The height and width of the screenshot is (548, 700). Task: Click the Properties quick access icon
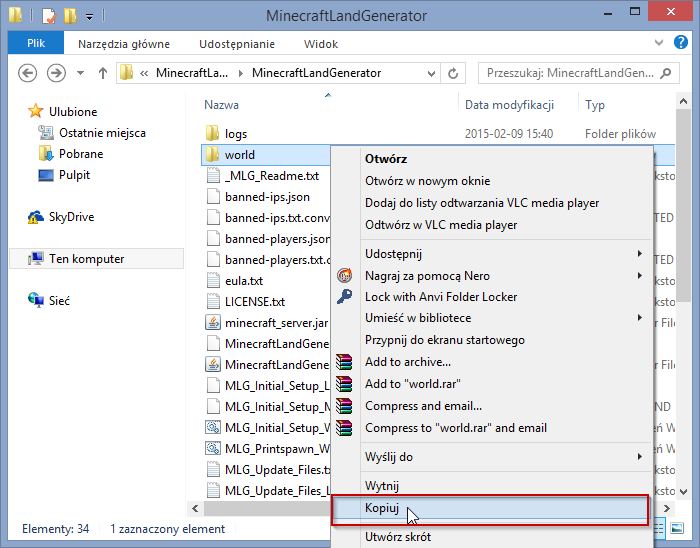[x=49, y=17]
